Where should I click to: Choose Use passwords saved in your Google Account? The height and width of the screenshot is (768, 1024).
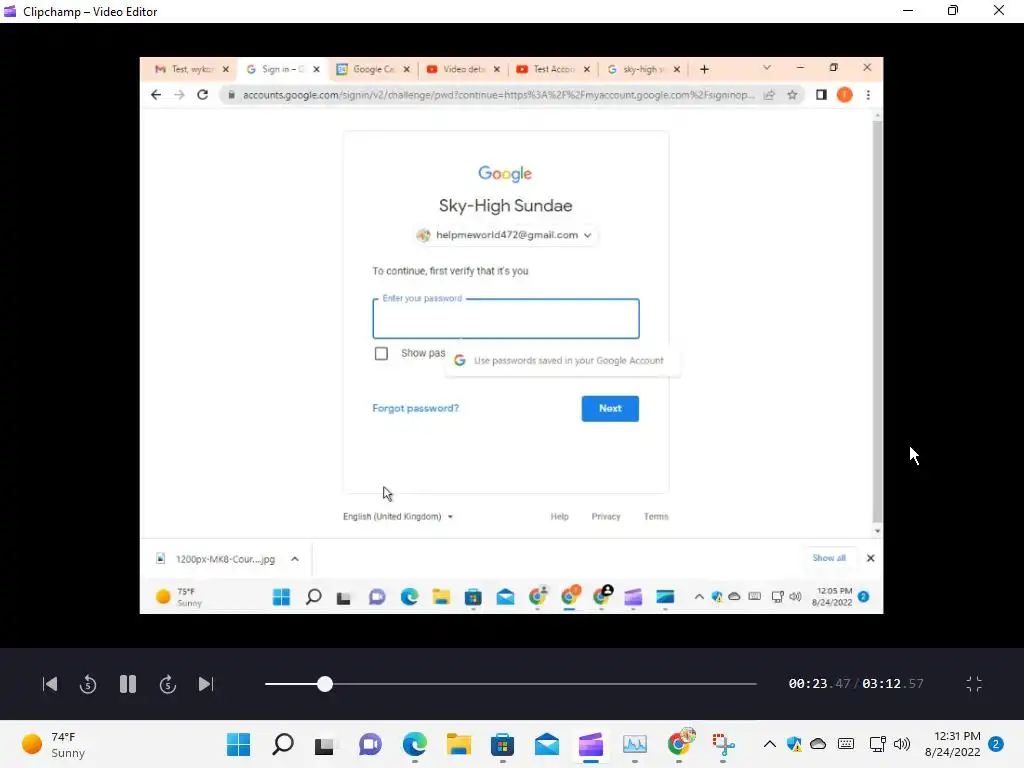[562, 360]
